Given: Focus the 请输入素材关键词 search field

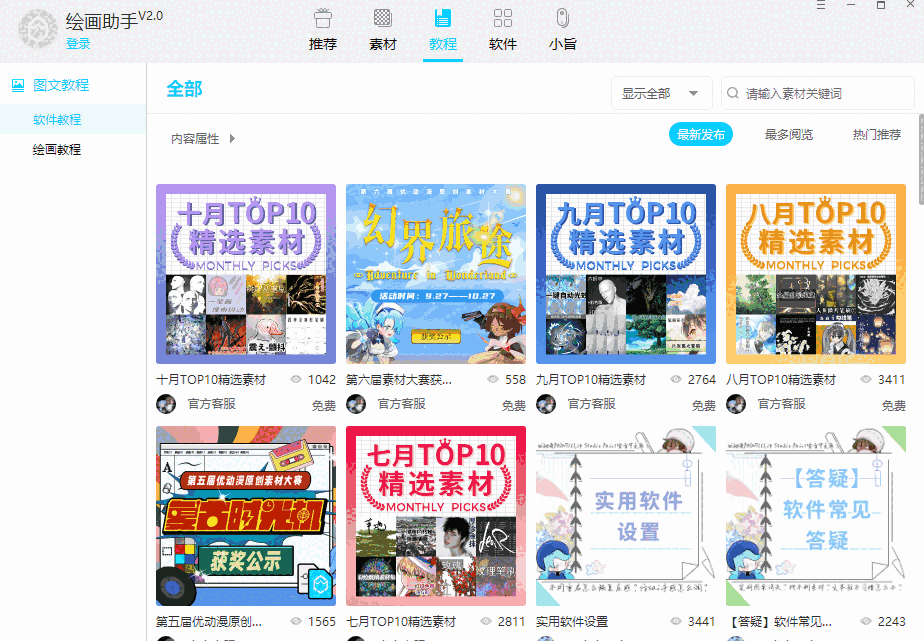Looking at the screenshot, I should pos(817,93).
